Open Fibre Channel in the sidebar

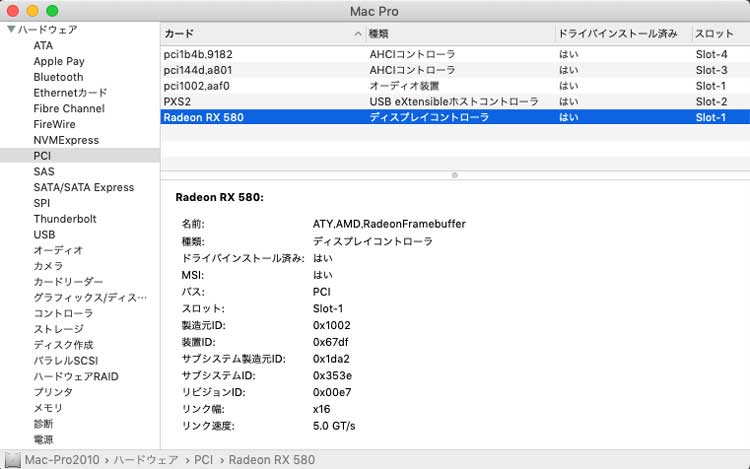click(x=69, y=109)
